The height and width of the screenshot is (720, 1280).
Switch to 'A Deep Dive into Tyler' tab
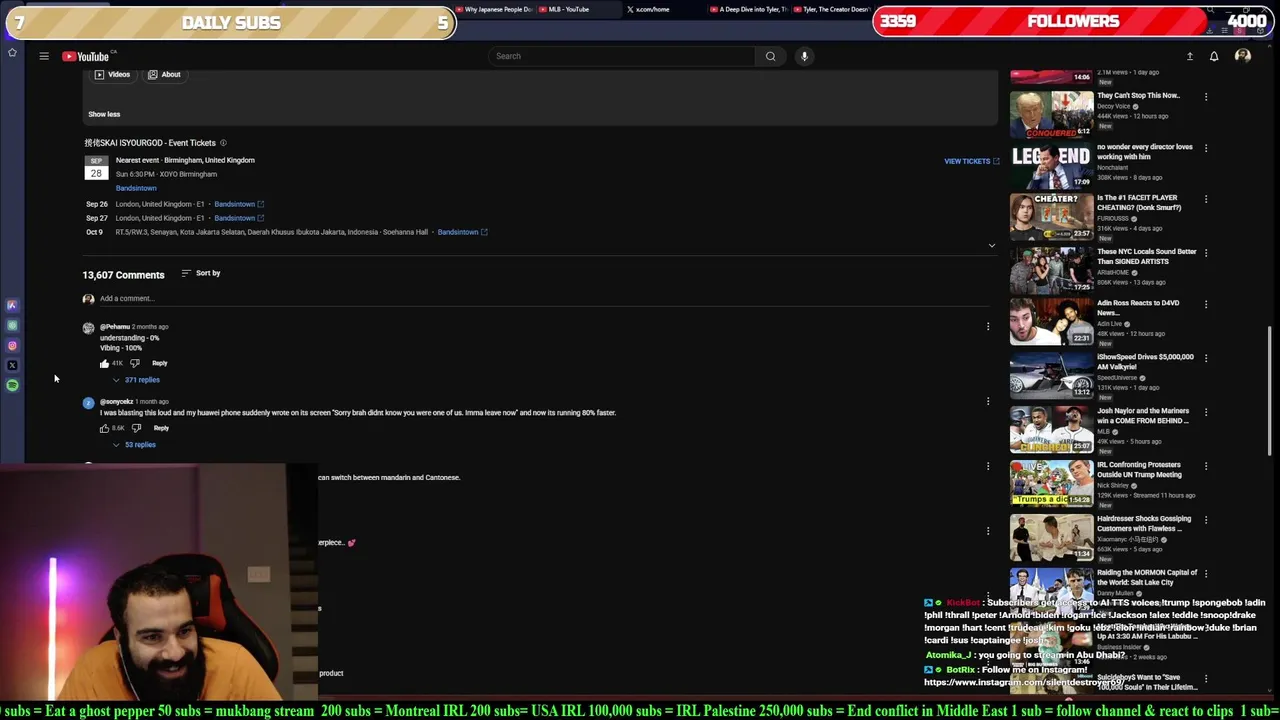748,9
